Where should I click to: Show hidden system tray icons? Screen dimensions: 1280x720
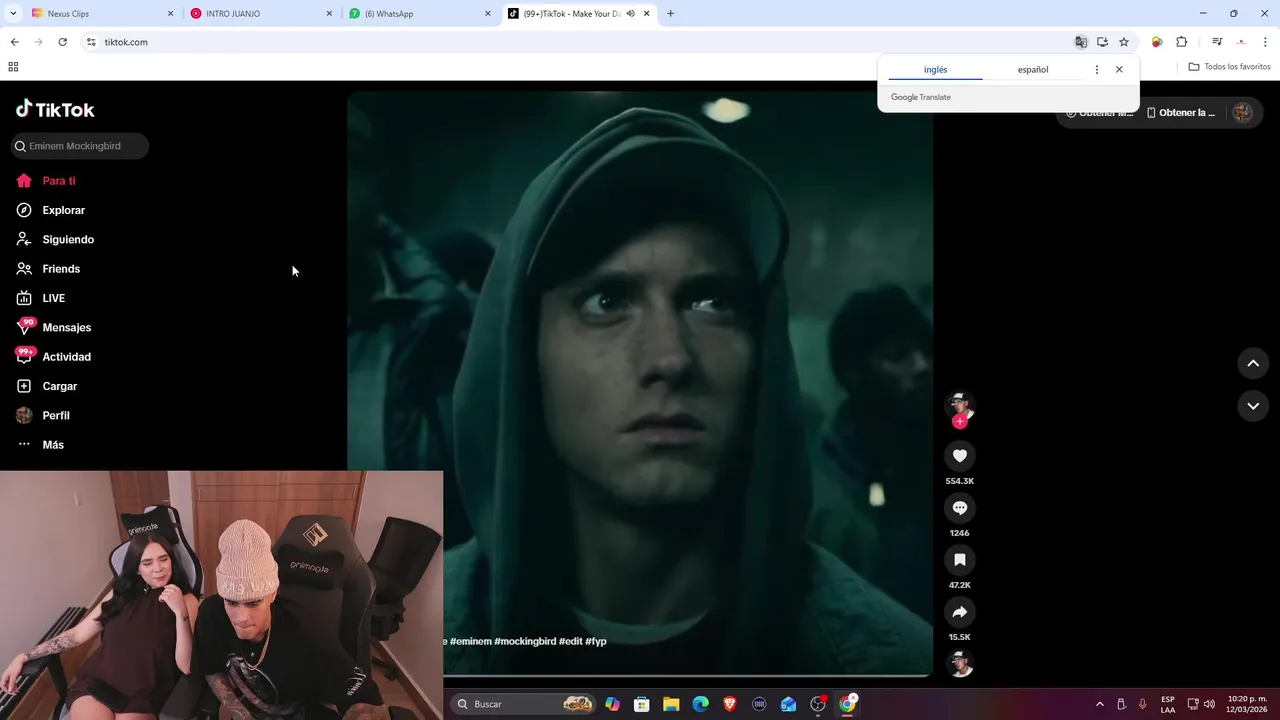click(x=1100, y=704)
